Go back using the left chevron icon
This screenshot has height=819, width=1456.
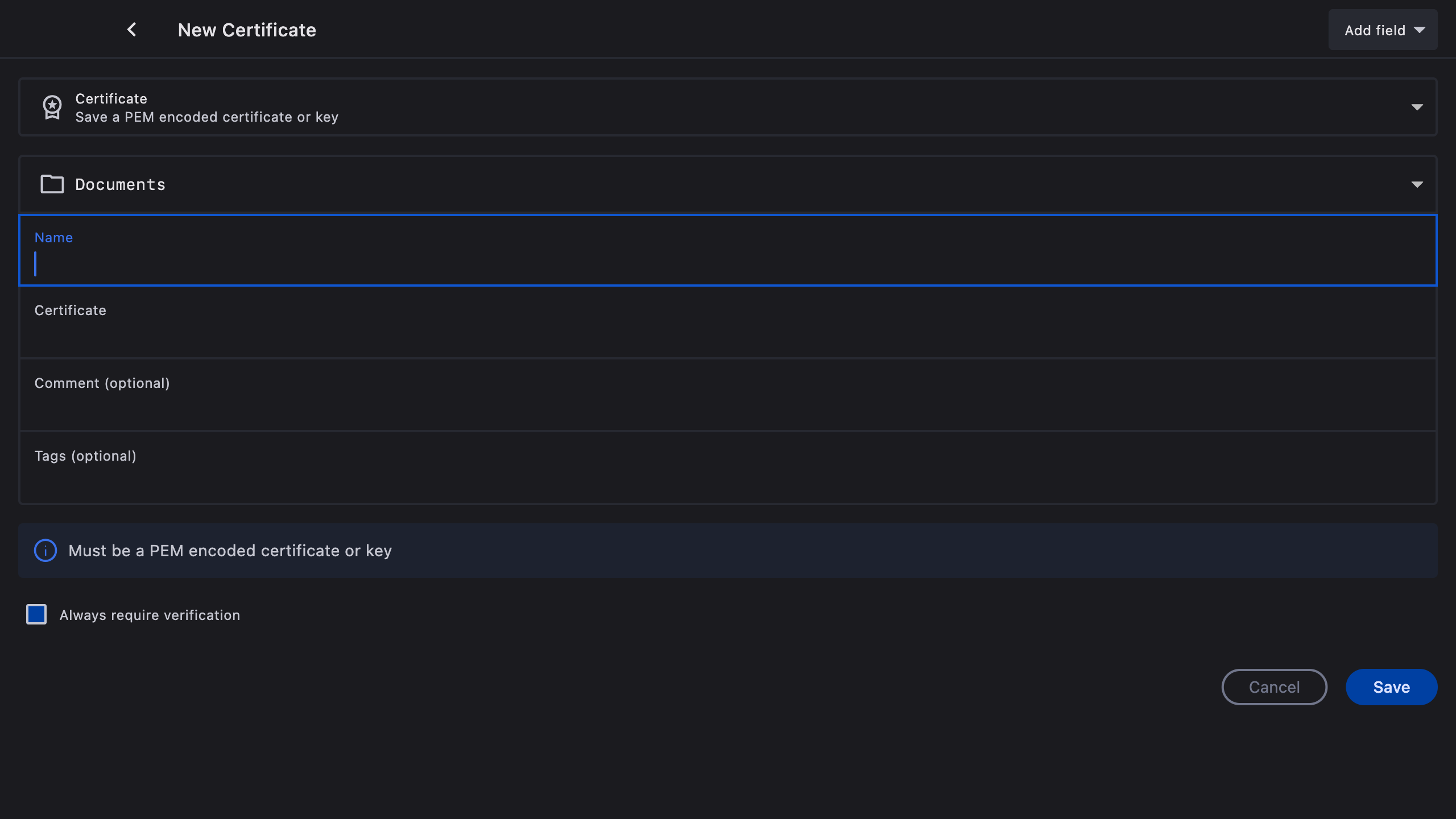point(131,30)
